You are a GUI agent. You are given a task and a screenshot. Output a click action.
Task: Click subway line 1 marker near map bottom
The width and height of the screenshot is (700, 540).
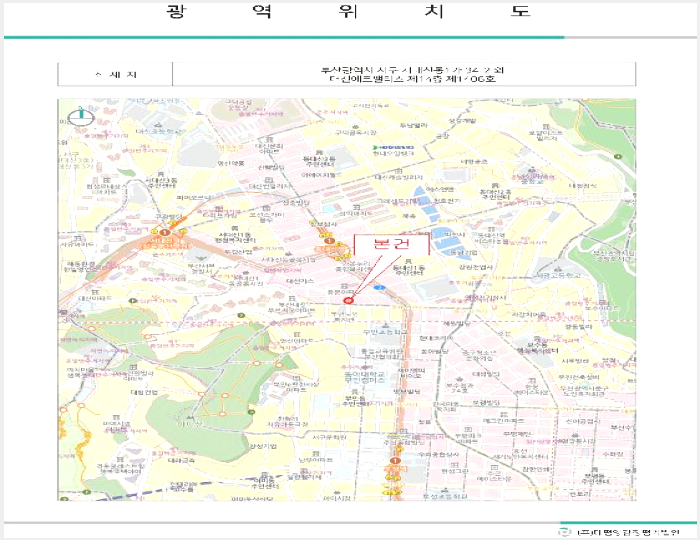click(394, 460)
